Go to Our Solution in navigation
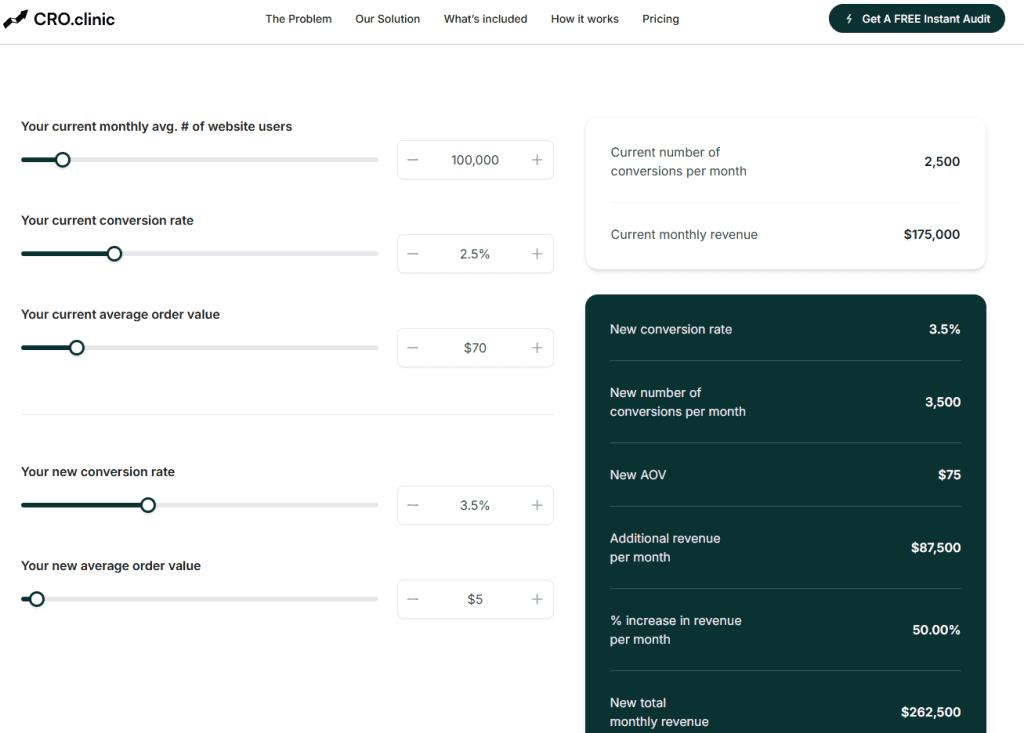 coord(387,19)
